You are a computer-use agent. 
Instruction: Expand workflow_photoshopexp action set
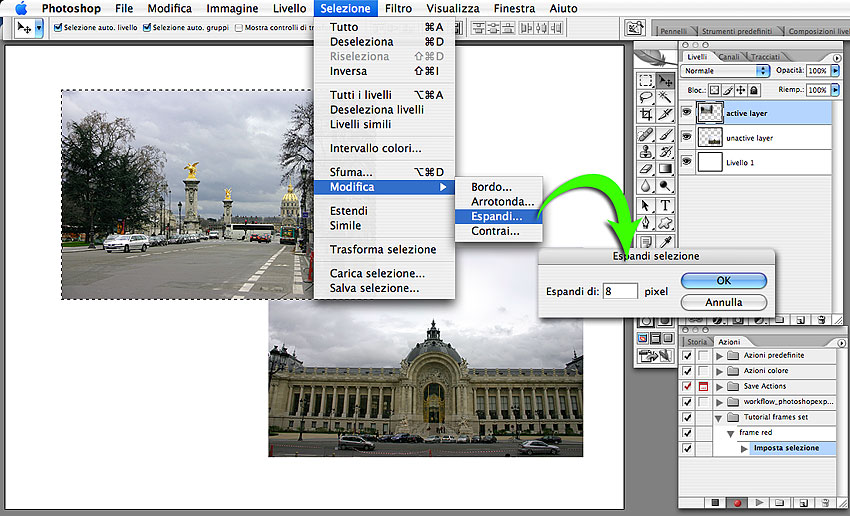click(x=719, y=402)
